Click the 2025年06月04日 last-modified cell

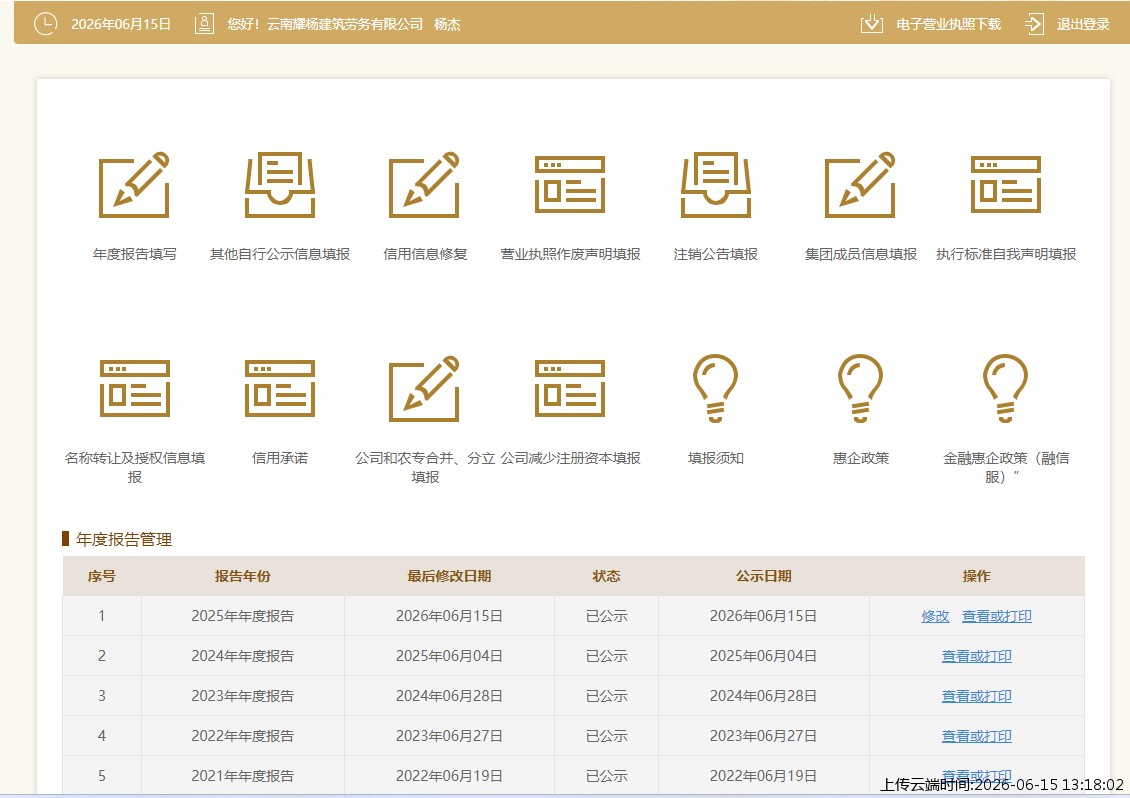pyautogui.click(x=449, y=656)
